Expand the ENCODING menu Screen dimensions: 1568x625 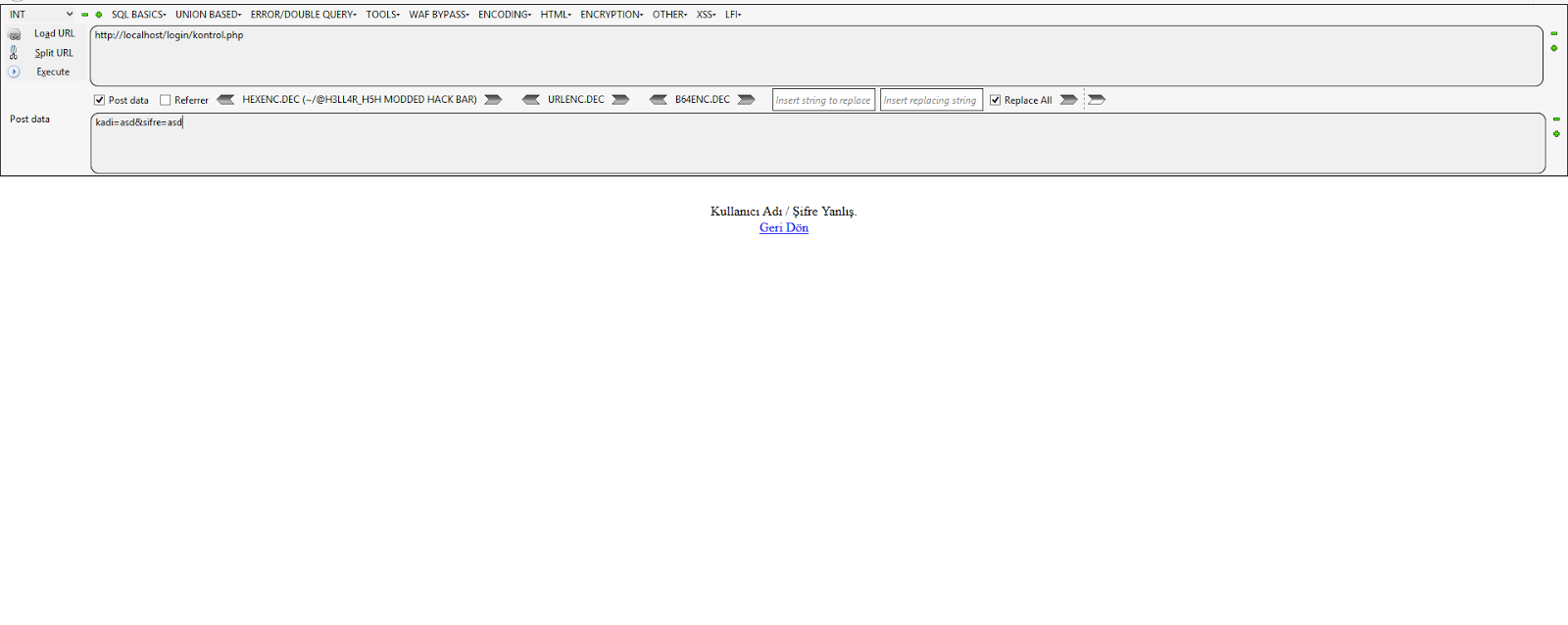coord(505,15)
